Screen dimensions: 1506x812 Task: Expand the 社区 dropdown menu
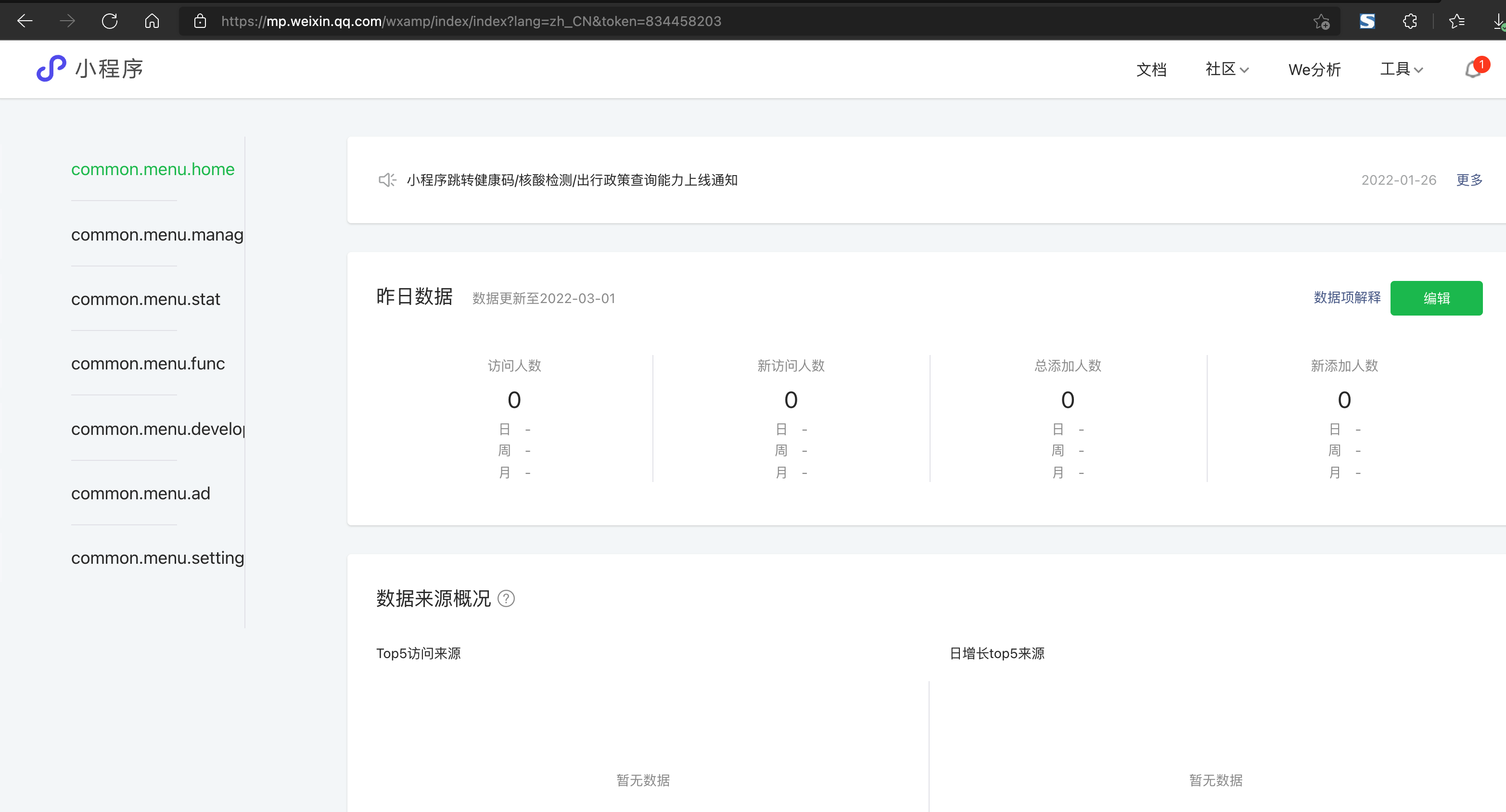pos(1226,70)
